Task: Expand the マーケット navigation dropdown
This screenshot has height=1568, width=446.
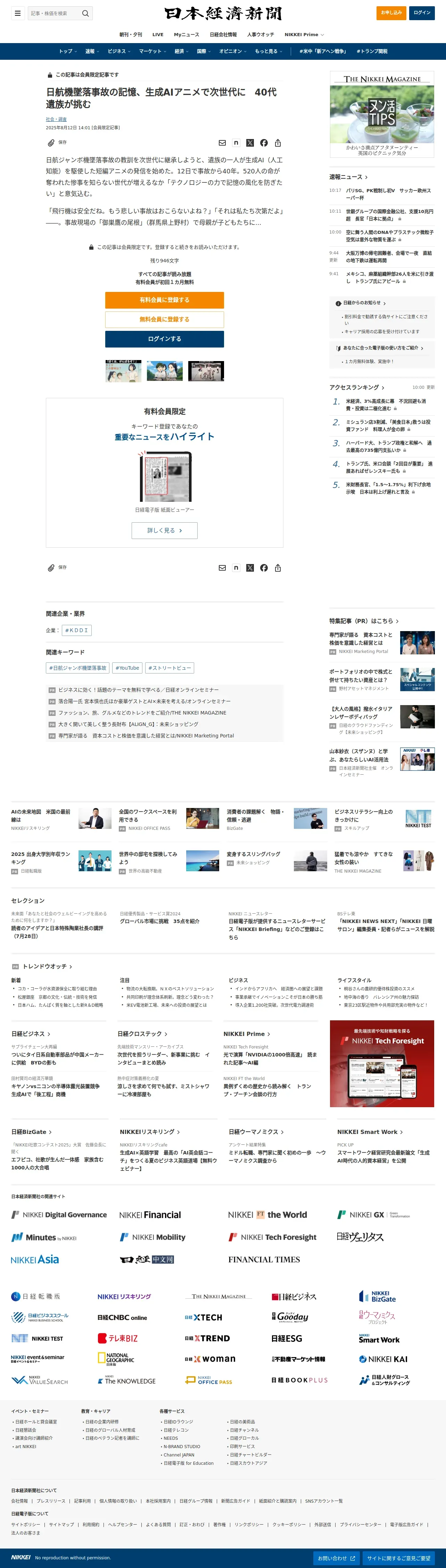Action: click(x=153, y=51)
